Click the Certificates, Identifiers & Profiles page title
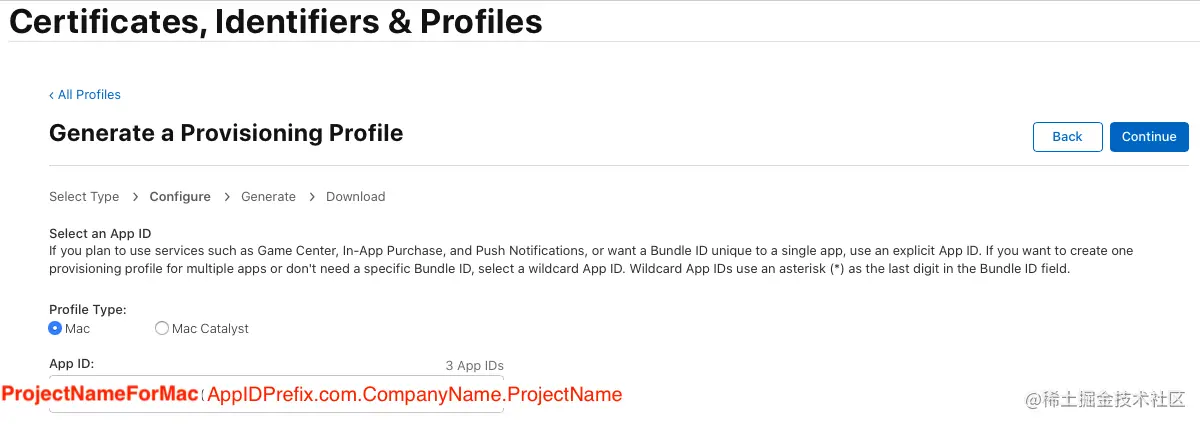The width and height of the screenshot is (1200, 424). pos(276,20)
